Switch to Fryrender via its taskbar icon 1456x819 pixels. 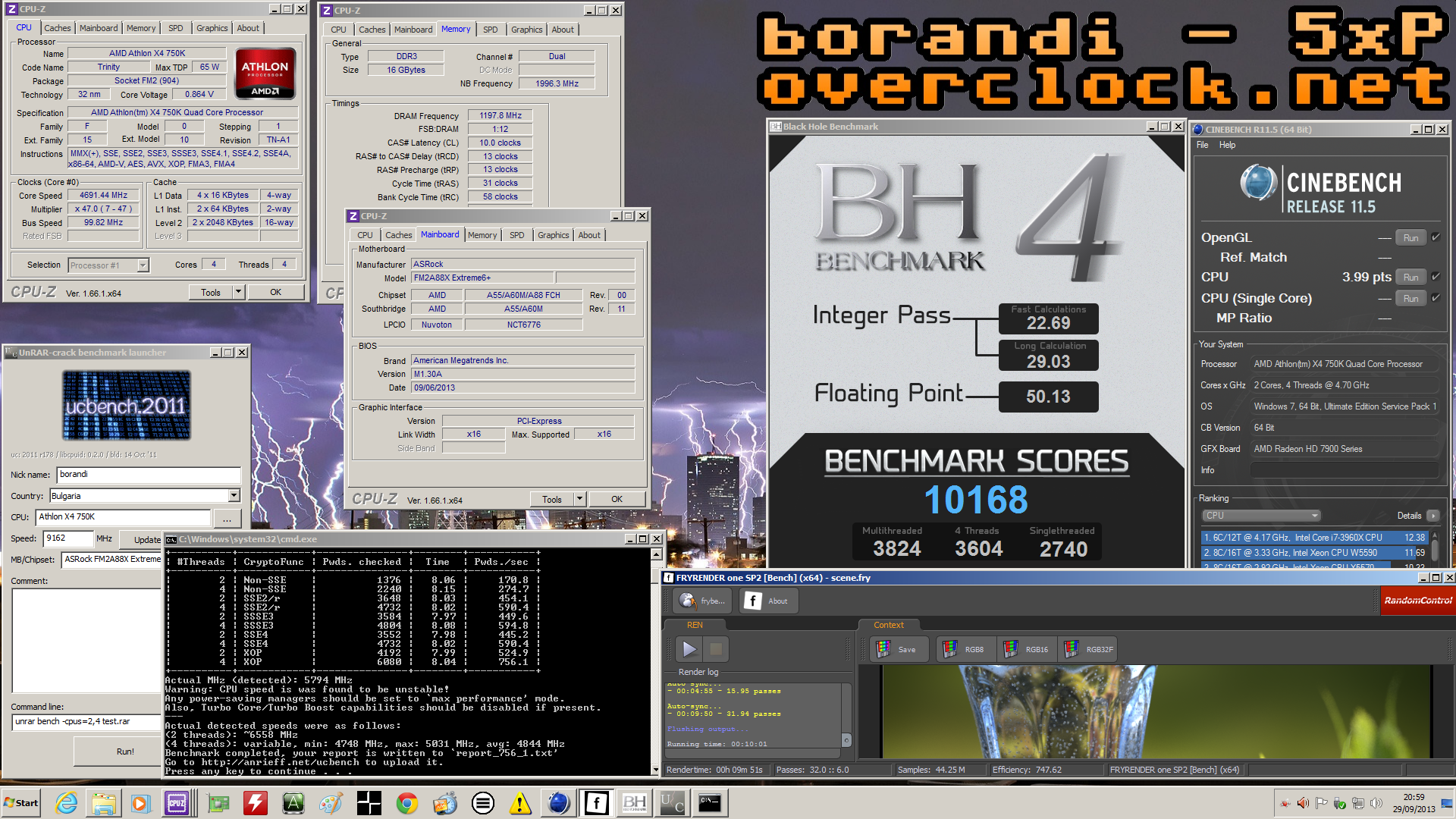click(597, 802)
